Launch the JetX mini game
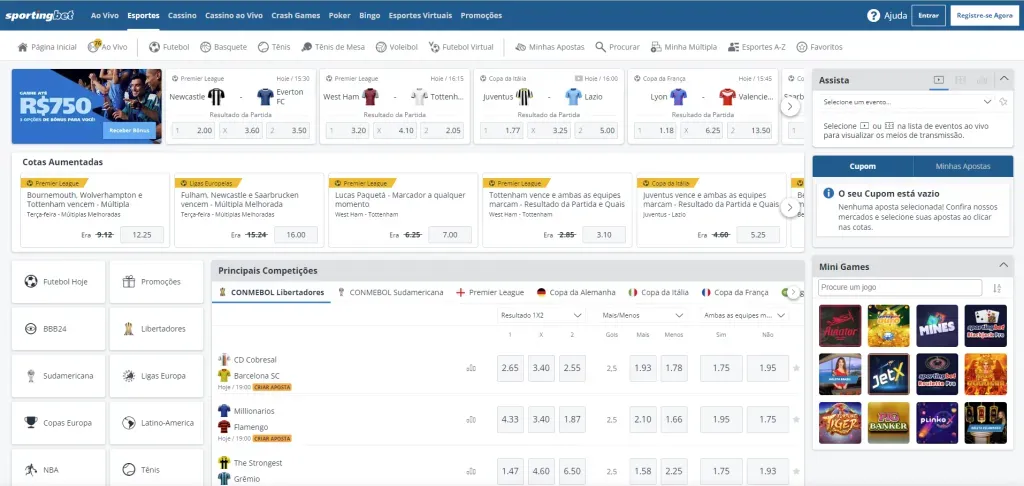Screen dimensions: 1024x486 tap(889, 374)
